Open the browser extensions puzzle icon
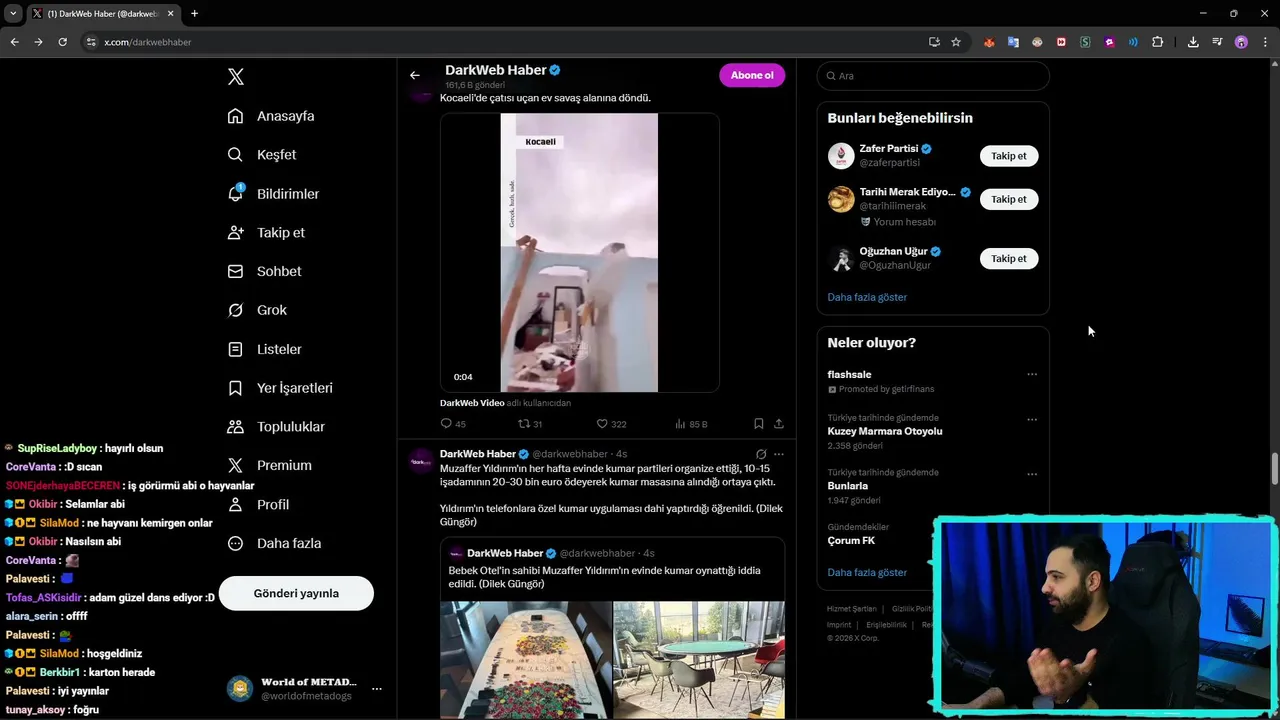 [1158, 42]
